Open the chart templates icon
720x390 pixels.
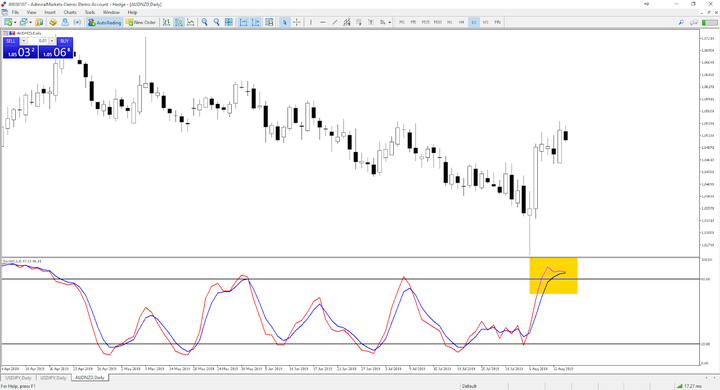pyautogui.click(x=269, y=22)
